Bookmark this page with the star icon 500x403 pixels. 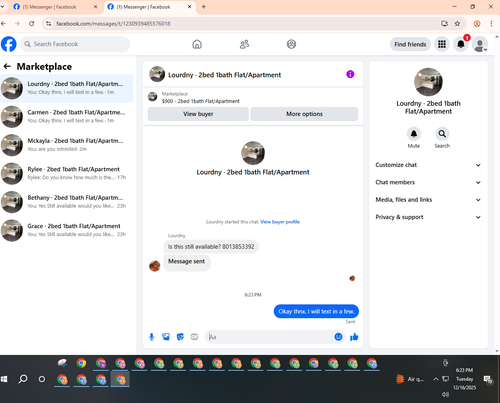[457, 24]
